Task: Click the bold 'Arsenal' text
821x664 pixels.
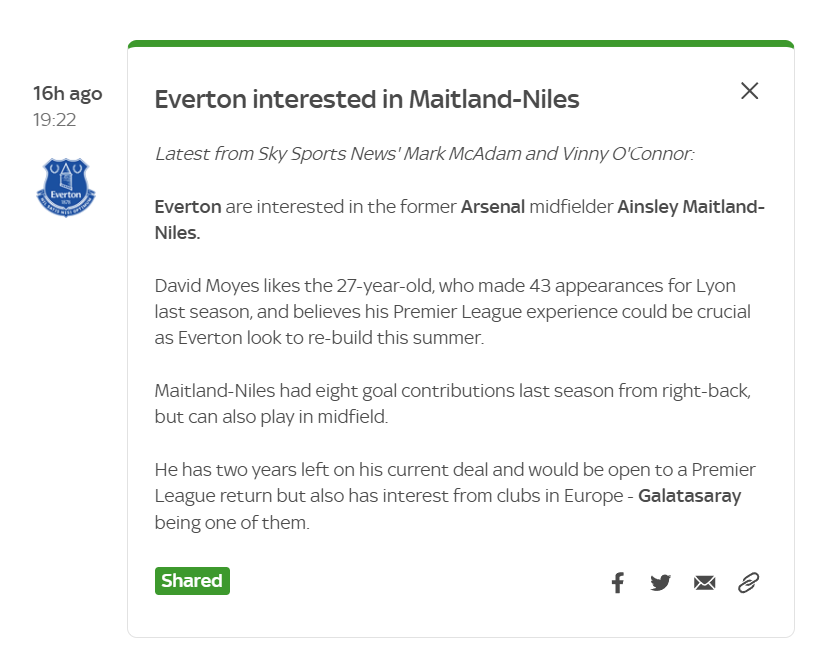Action: (x=493, y=207)
